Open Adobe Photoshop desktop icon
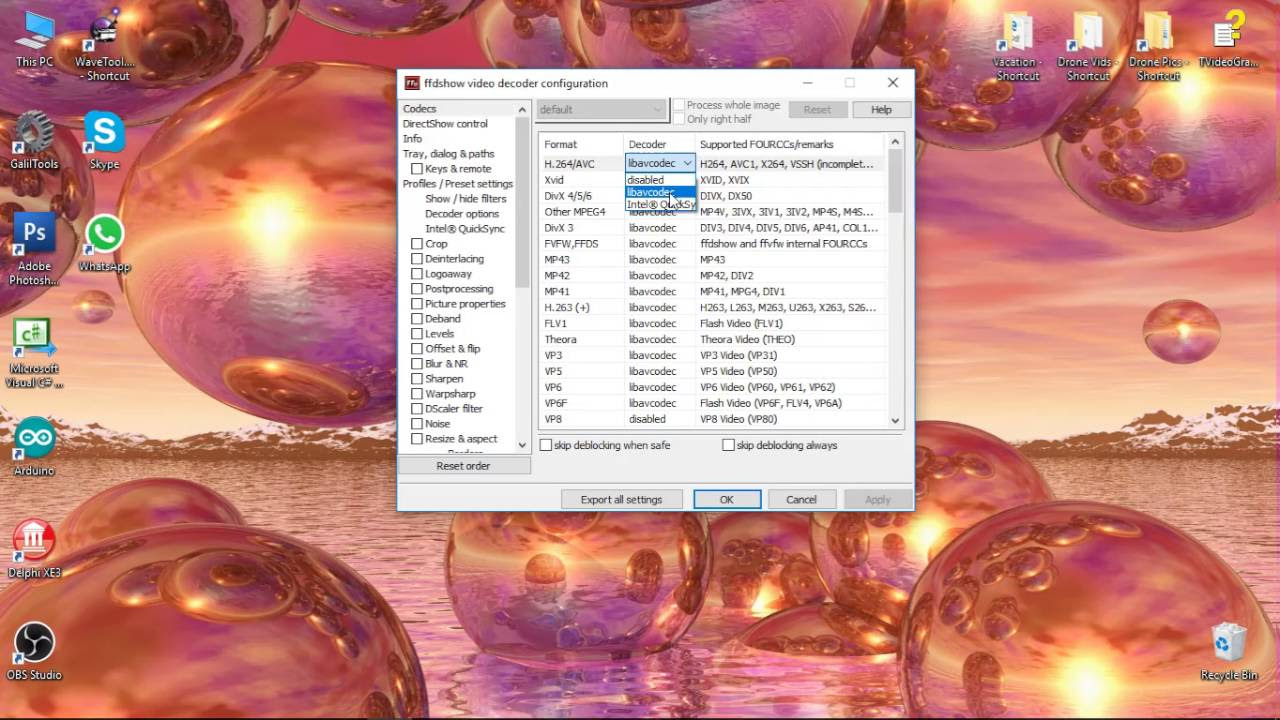Screen dimensions: 1280x720 34,250
